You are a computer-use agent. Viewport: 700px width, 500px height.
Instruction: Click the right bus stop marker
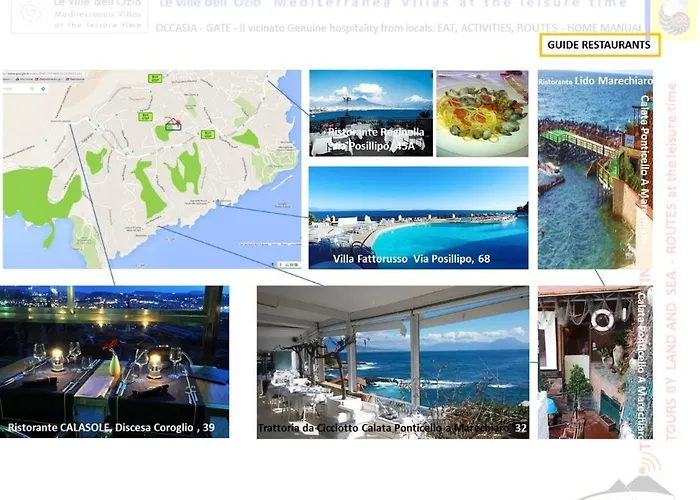click(207, 134)
